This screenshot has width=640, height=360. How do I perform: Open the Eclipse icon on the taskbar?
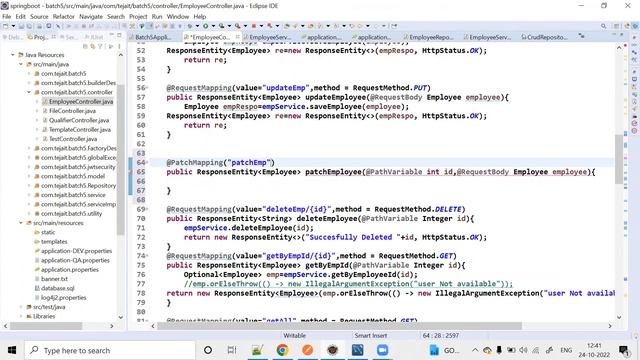[332, 350]
